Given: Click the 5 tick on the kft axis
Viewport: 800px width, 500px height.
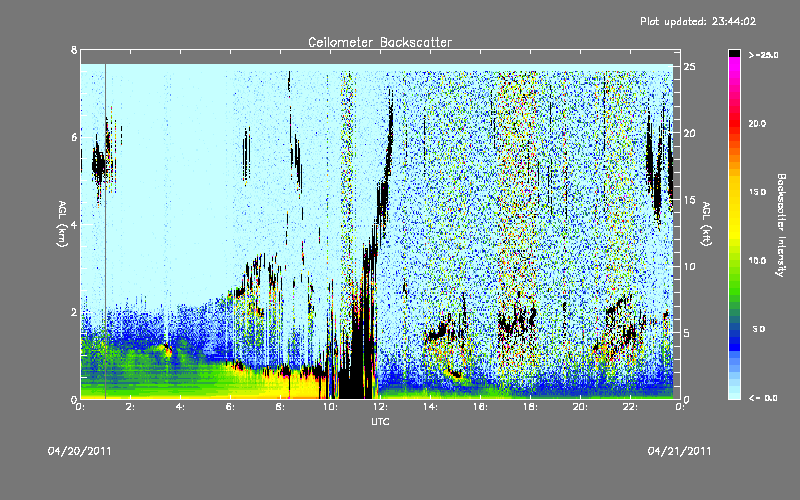Looking at the screenshot, I should 687,333.
